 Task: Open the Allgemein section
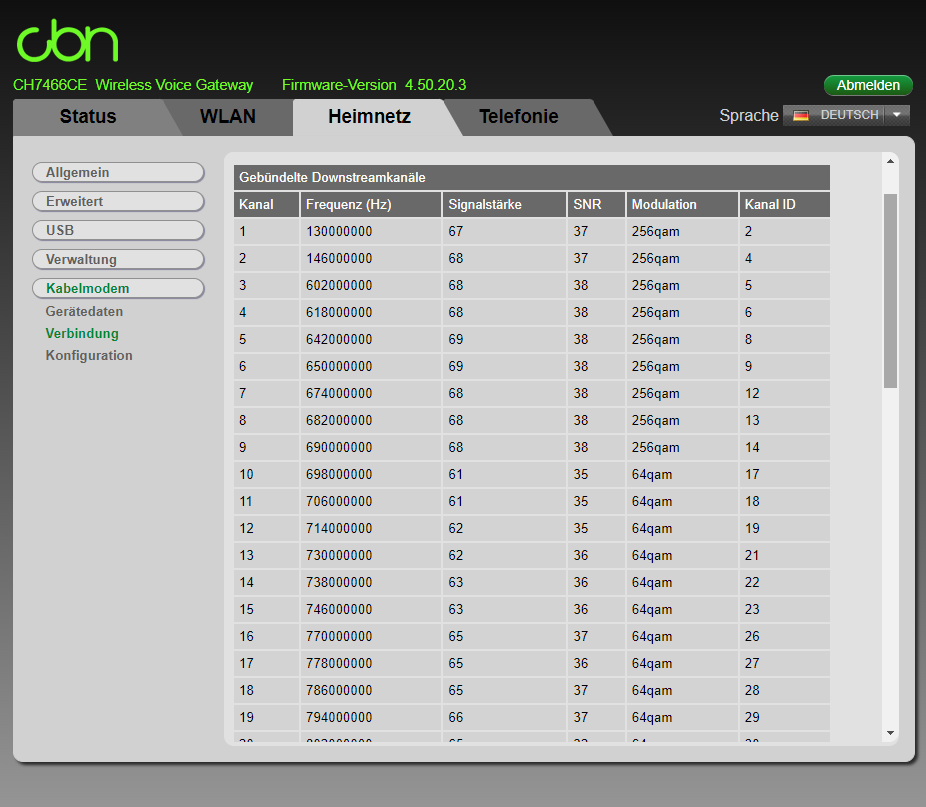coord(118,173)
